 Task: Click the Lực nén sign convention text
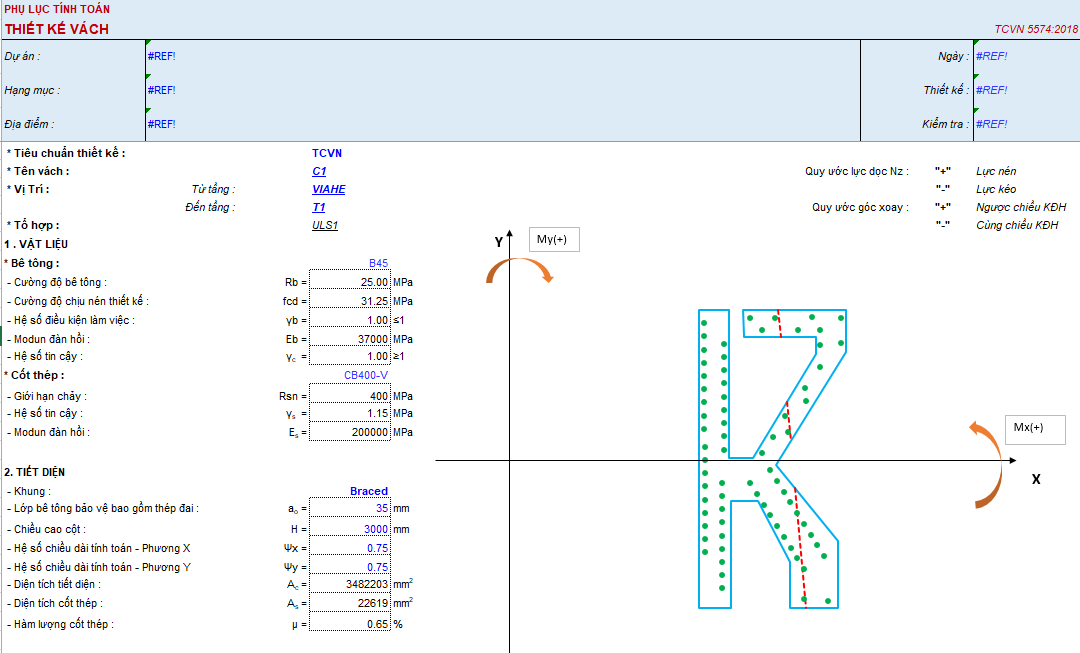coord(996,172)
